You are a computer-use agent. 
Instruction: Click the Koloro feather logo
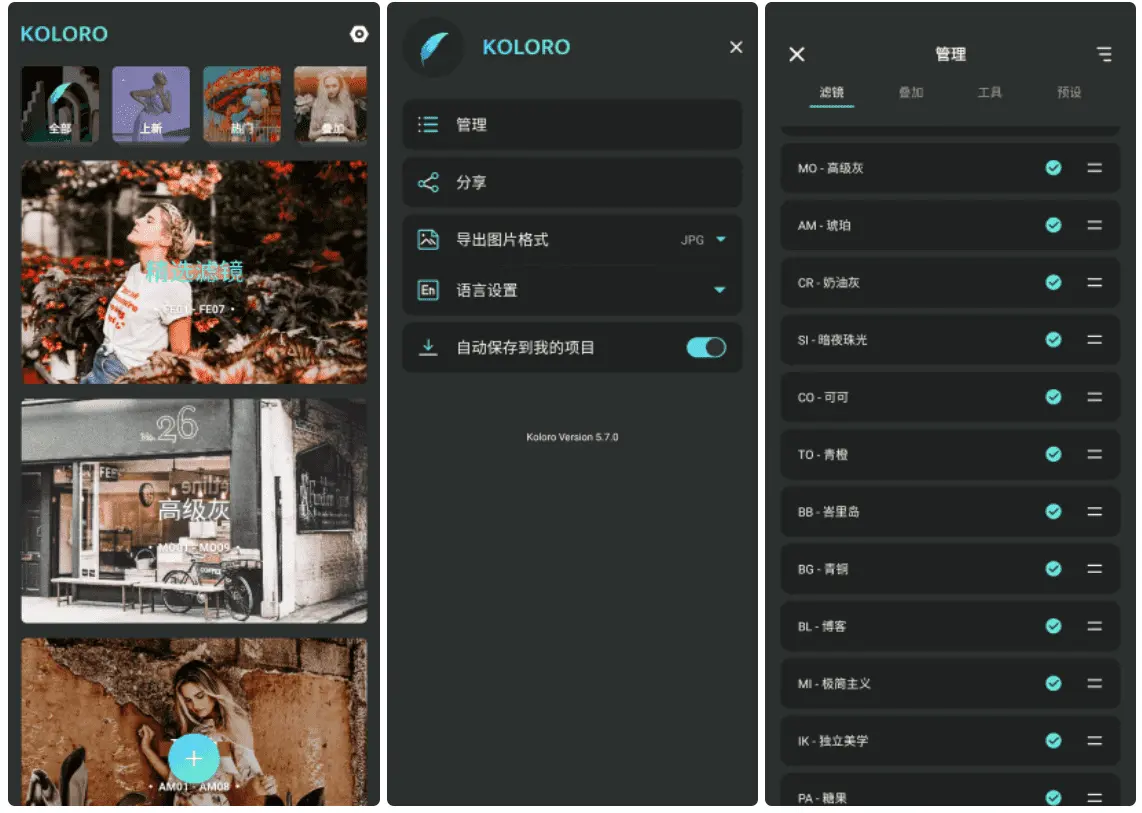pyautogui.click(x=433, y=48)
